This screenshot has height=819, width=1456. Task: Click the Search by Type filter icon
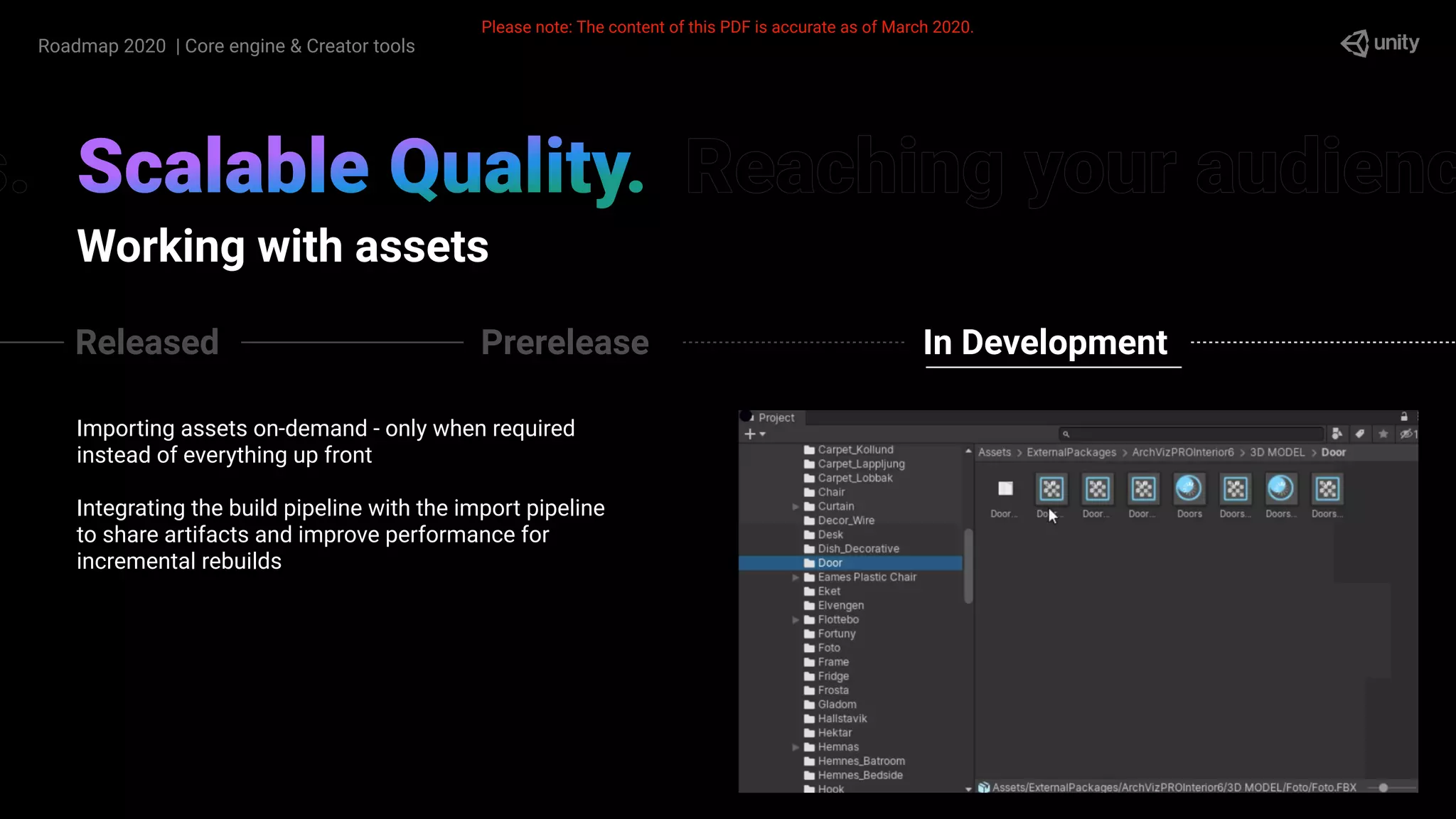click(x=1337, y=434)
